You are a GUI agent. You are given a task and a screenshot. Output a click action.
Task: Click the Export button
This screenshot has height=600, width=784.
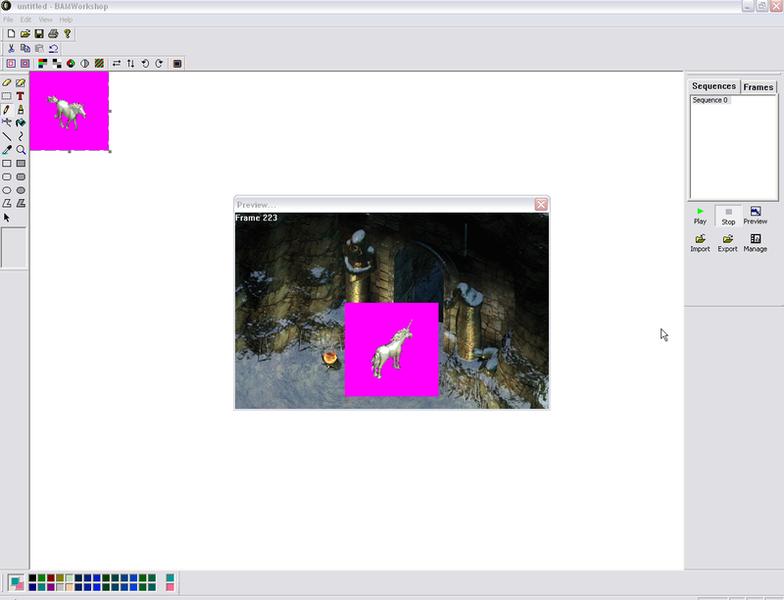728,243
